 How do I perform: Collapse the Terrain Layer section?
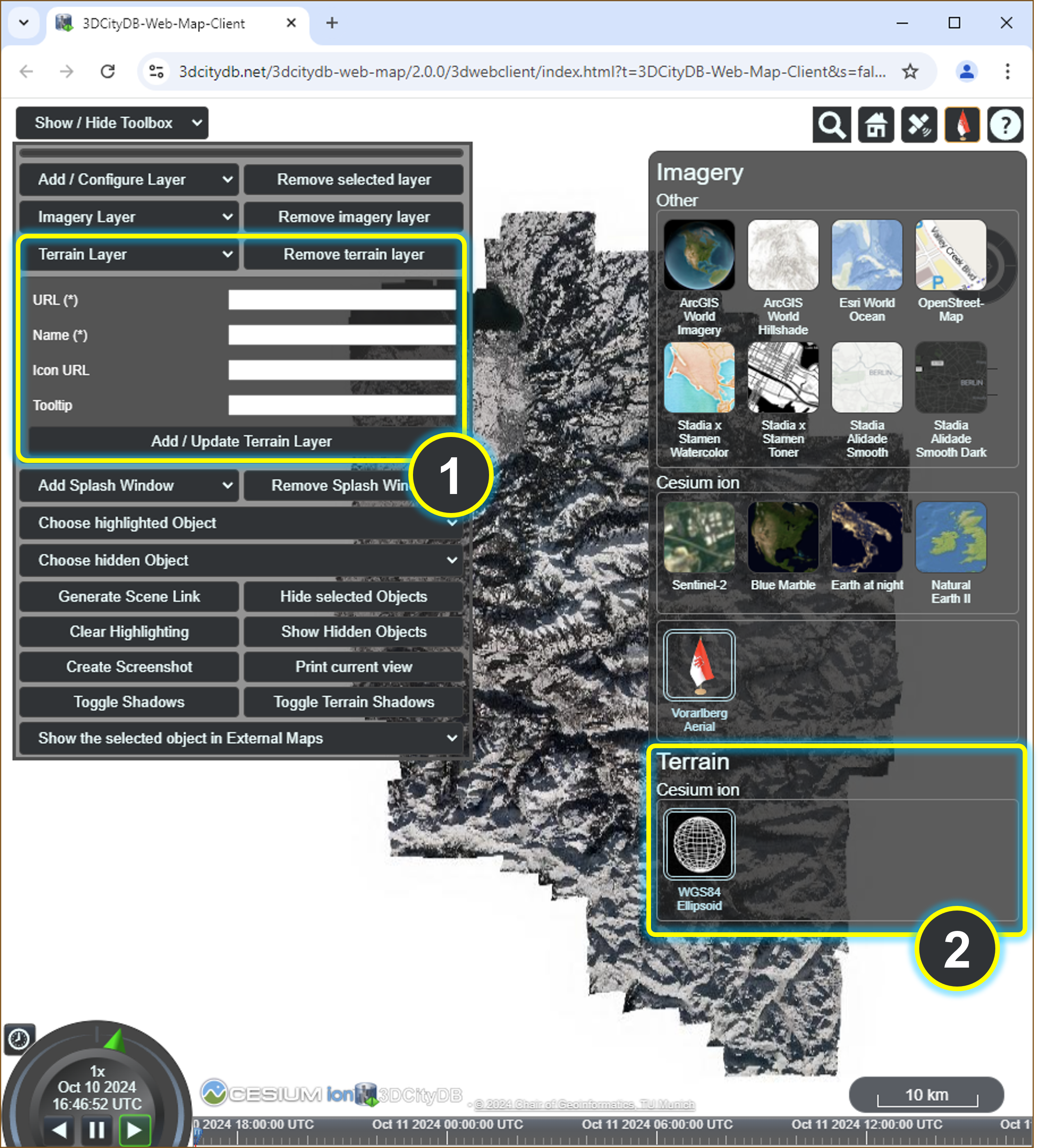tap(129, 254)
